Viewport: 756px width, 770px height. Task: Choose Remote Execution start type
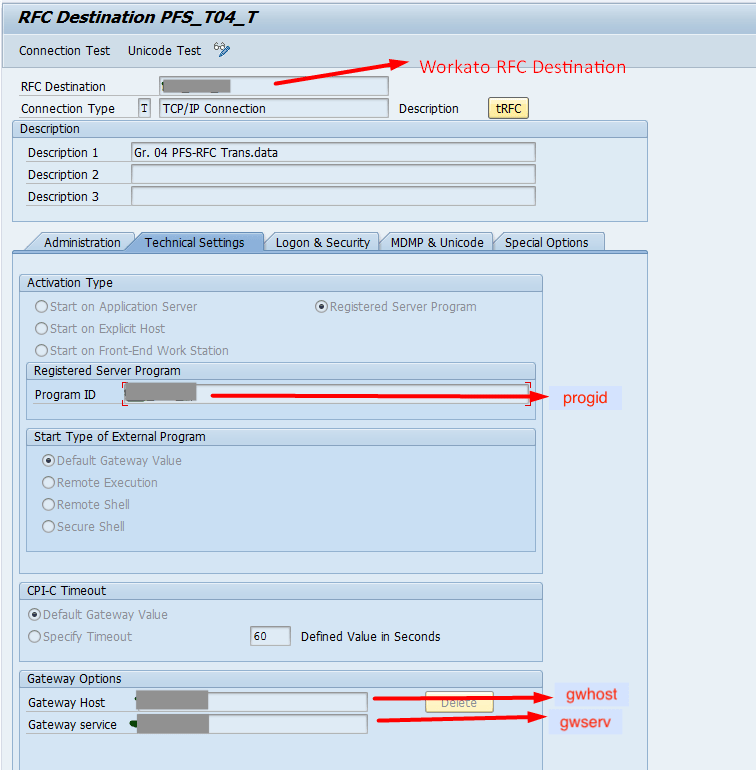pyautogui.click(x=49, y=483)
